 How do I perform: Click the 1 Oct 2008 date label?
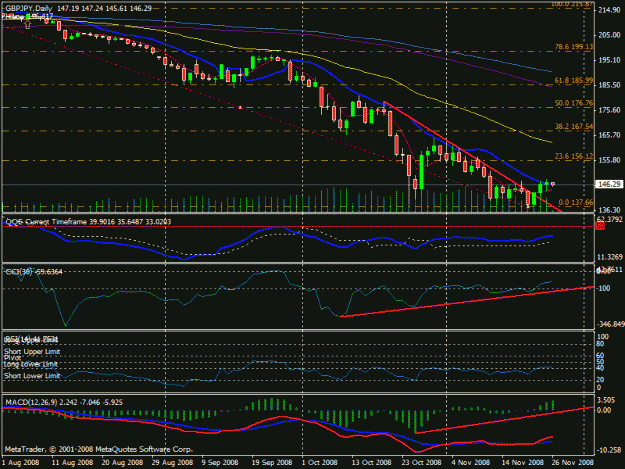point(320,463)
